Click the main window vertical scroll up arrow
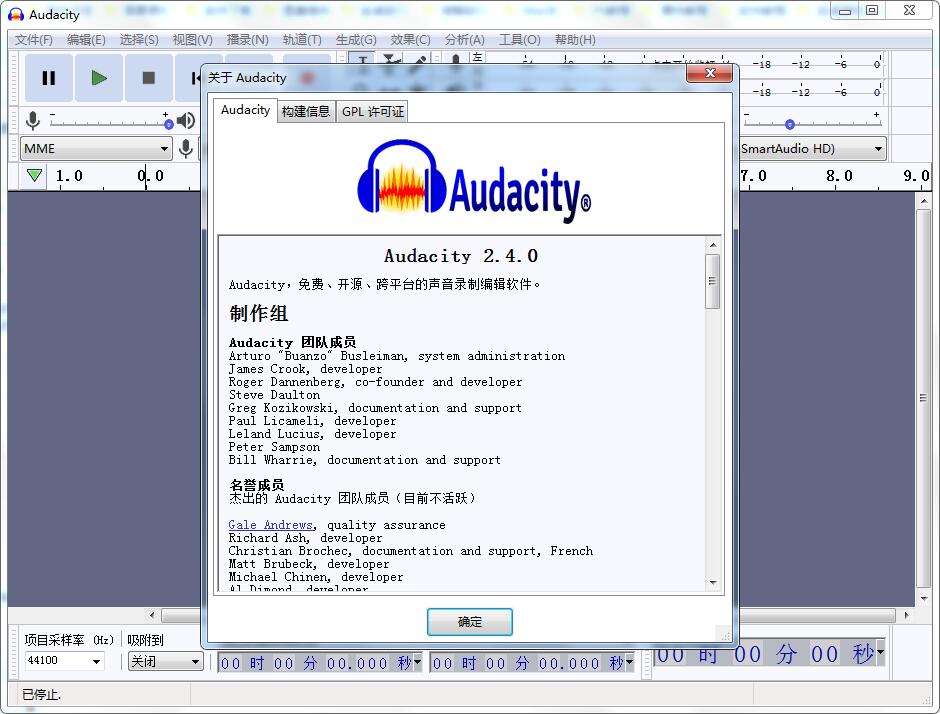 924,201
